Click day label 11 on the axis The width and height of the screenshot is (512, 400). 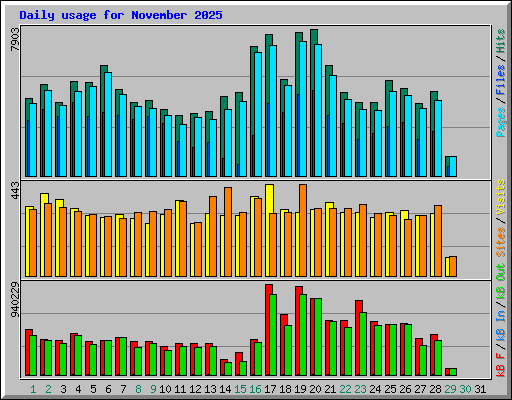pos(180,389)
